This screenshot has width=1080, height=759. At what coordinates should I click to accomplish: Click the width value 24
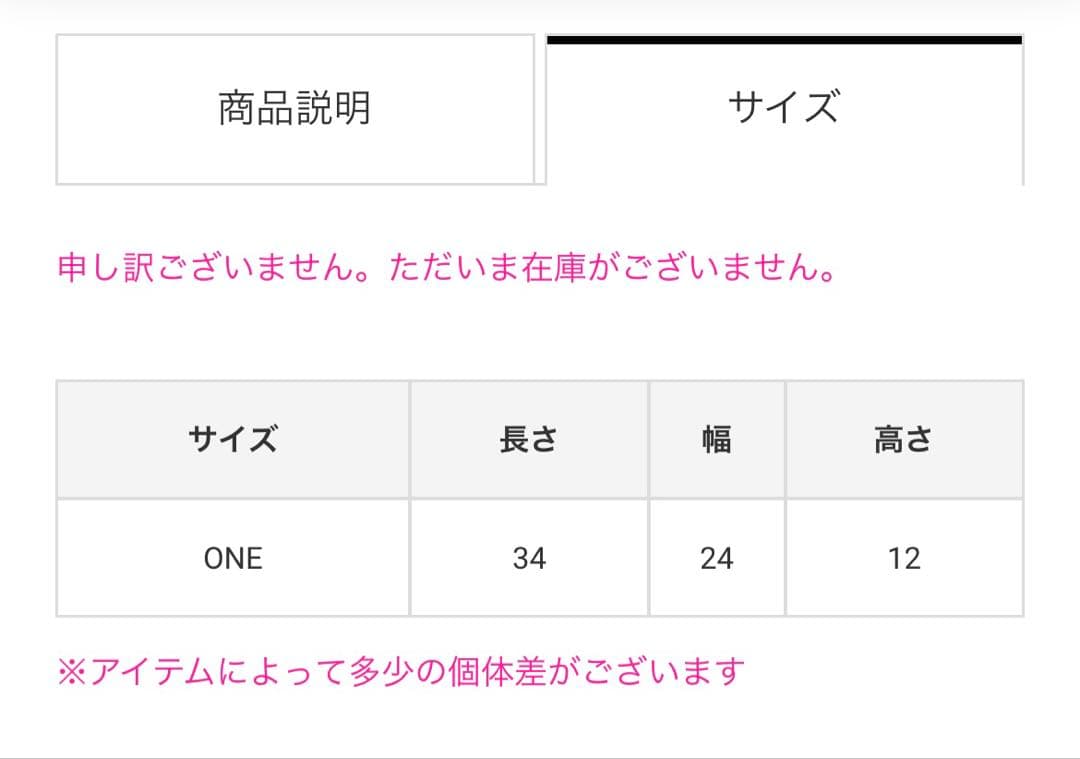click(716, 558)
